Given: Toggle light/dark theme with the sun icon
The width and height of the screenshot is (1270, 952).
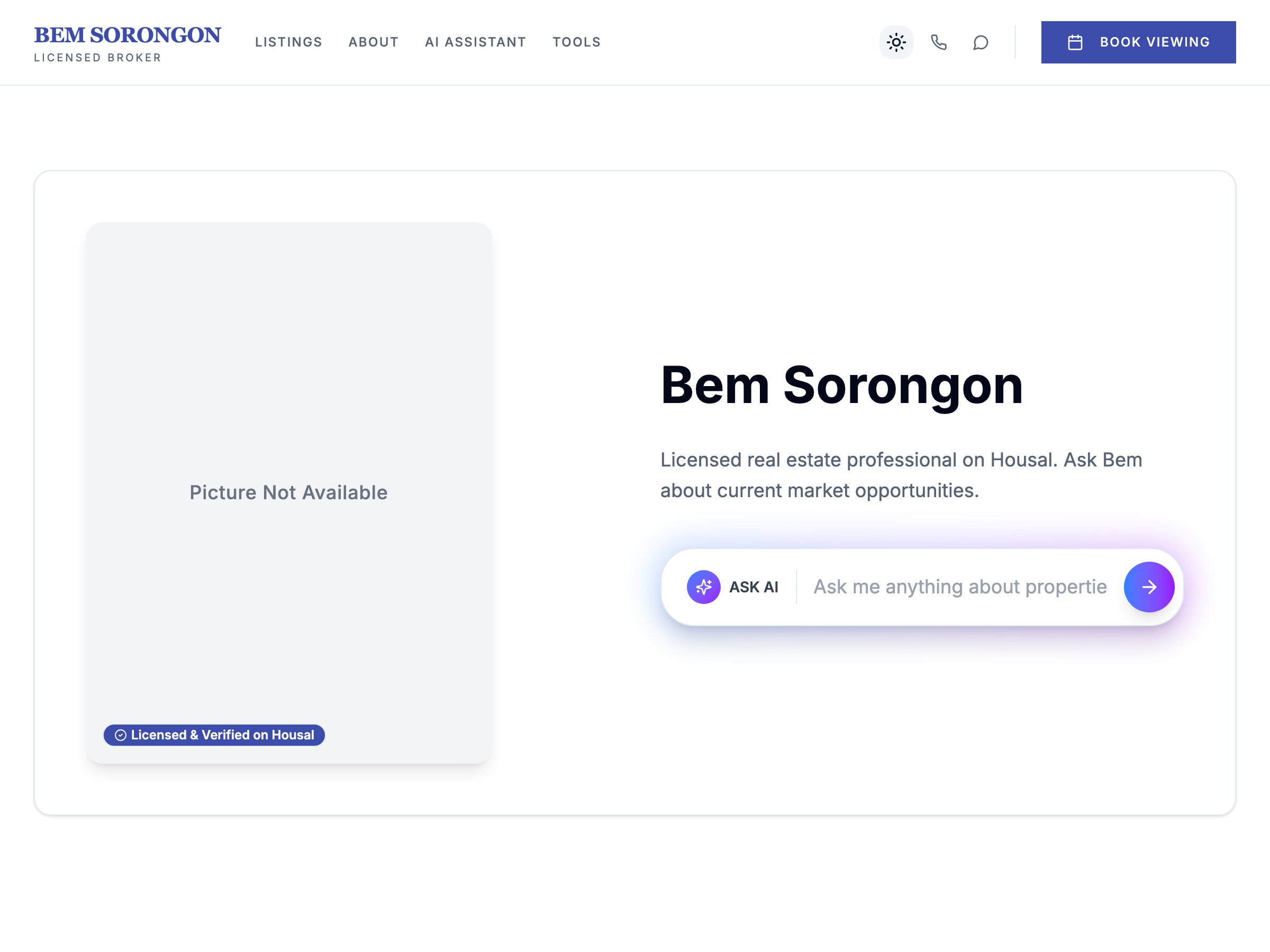Looking at the screenshot, I should pyautogui.click(x=896, y=42).
